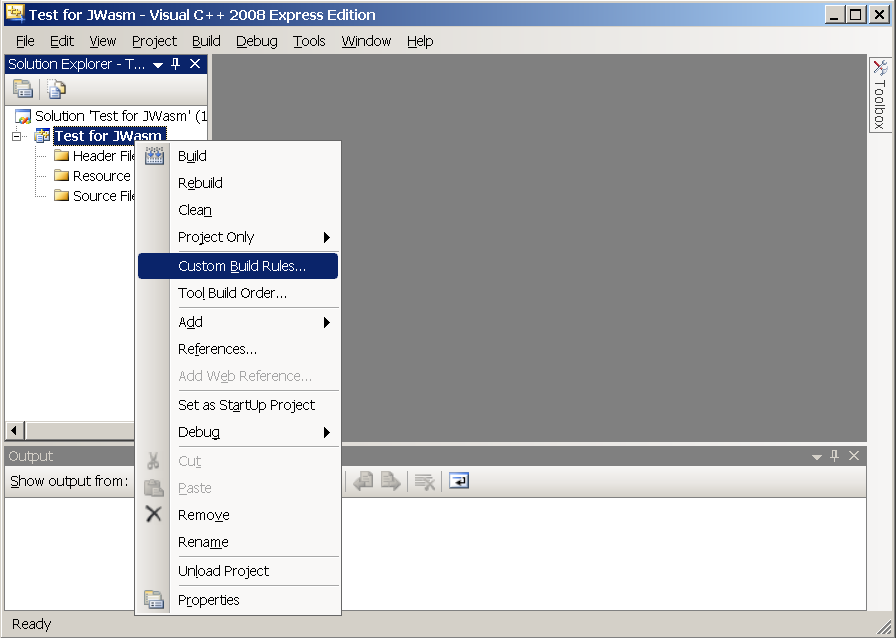This screenshot has width=896, height=638.
Task: Select the Resource Files folder label
Action: [x=102, y=176]
